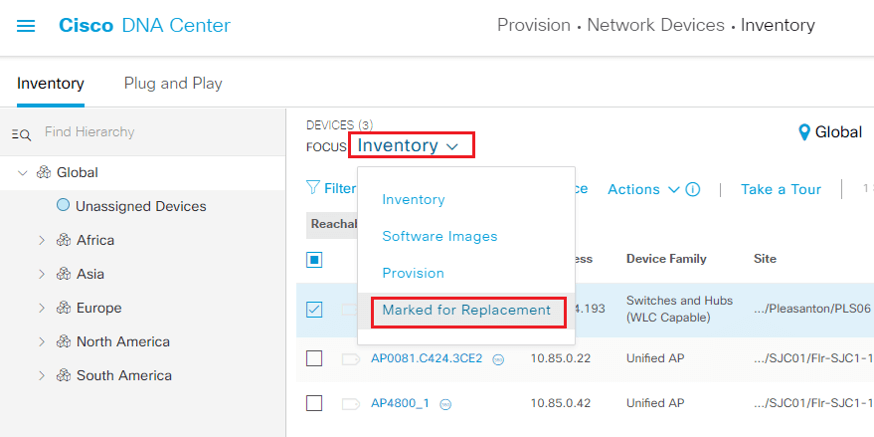Open the Actions dropdown menu

pos(643,190)
